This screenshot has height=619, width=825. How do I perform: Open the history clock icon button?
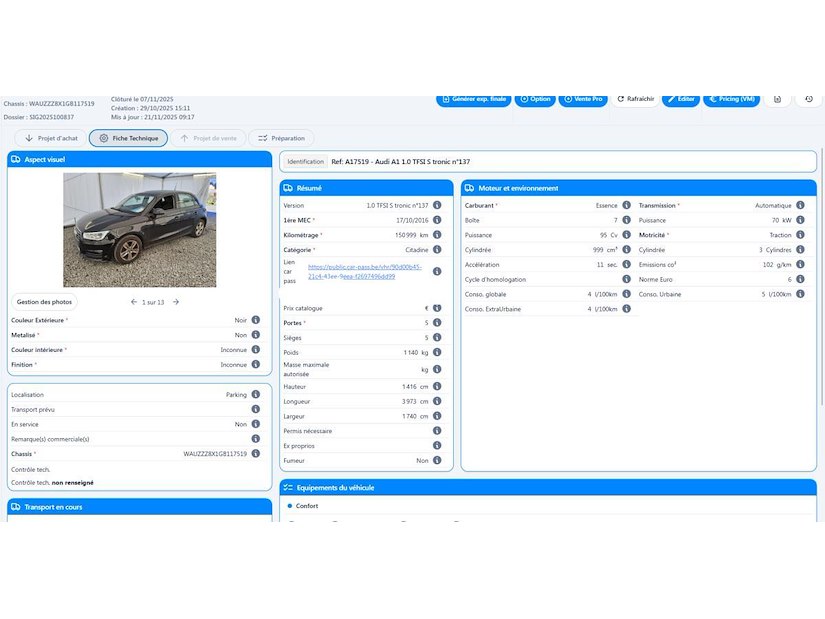click(x=808, y=99)
